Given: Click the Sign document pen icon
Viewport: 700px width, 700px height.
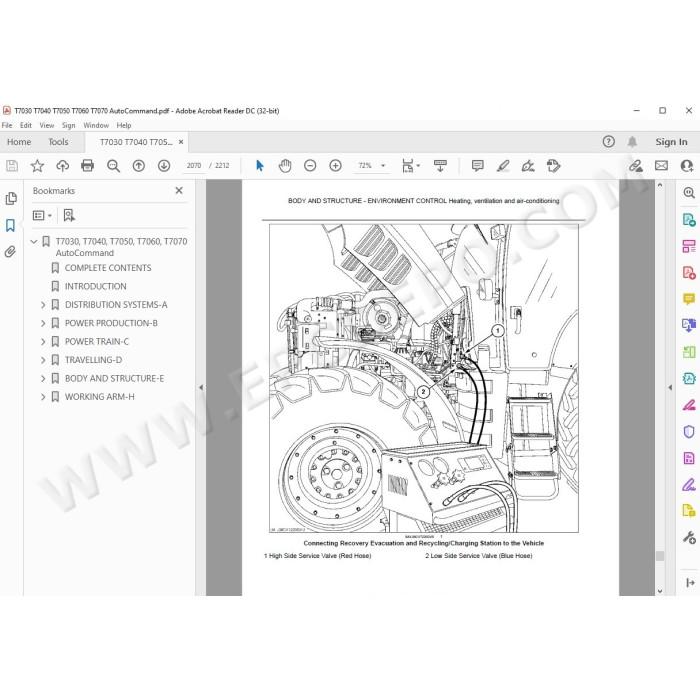Looking at the screenshot, I should coord(528,166).
